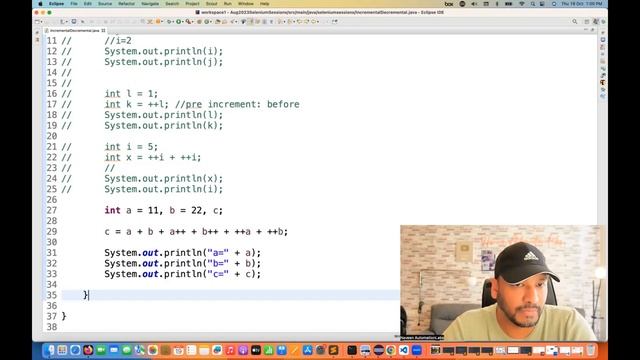Open Apple TV from the dock
640x360 pixels.
[x=256, y=350]
